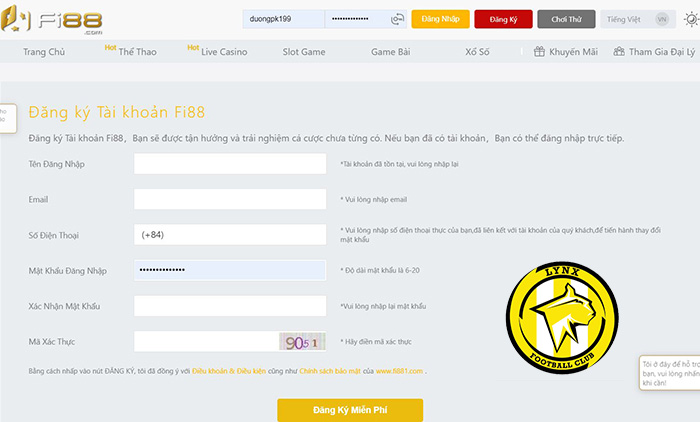
Task: Open the Điều khoản & Điều kiện link
Action: [229, 371]
